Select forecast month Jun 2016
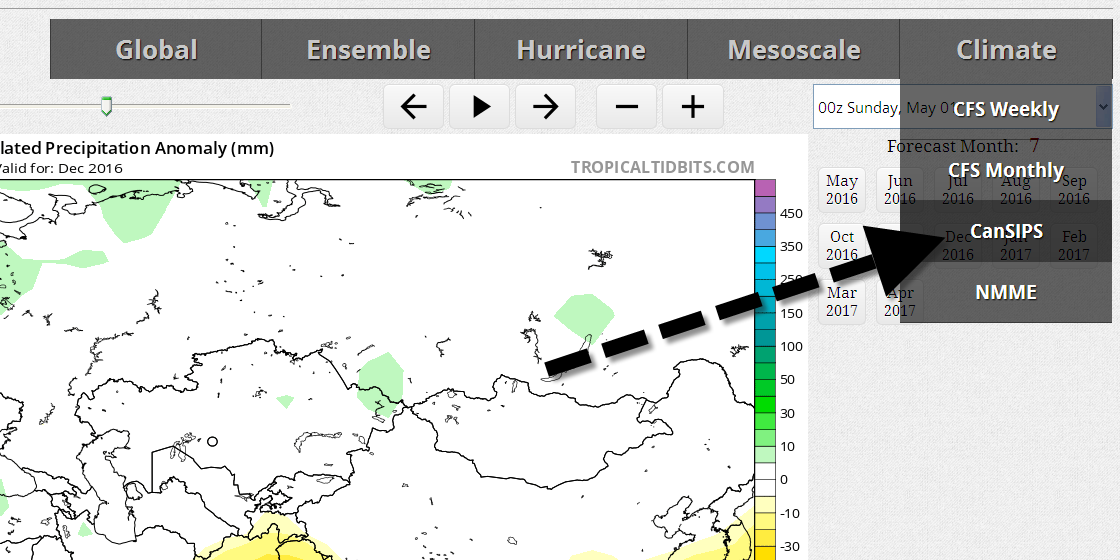This screenshot has width=1120, height=560. pos(899,190)
